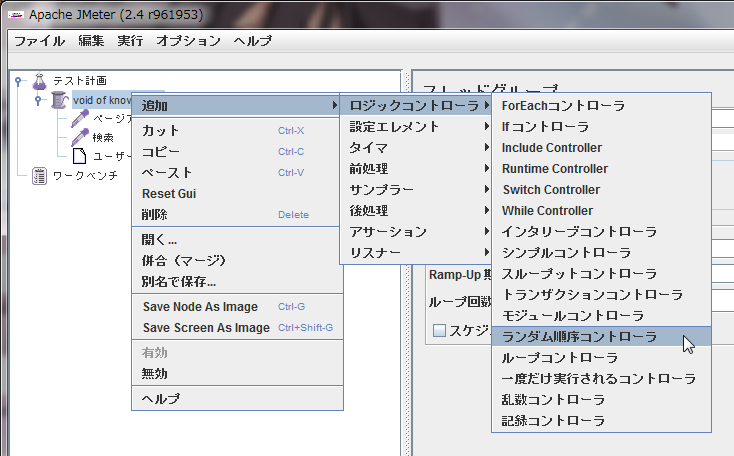Image resolution: width=734 pixels, height=456 pixels.
Task: Expand the タイマ submenu
Action: point(415,147)
